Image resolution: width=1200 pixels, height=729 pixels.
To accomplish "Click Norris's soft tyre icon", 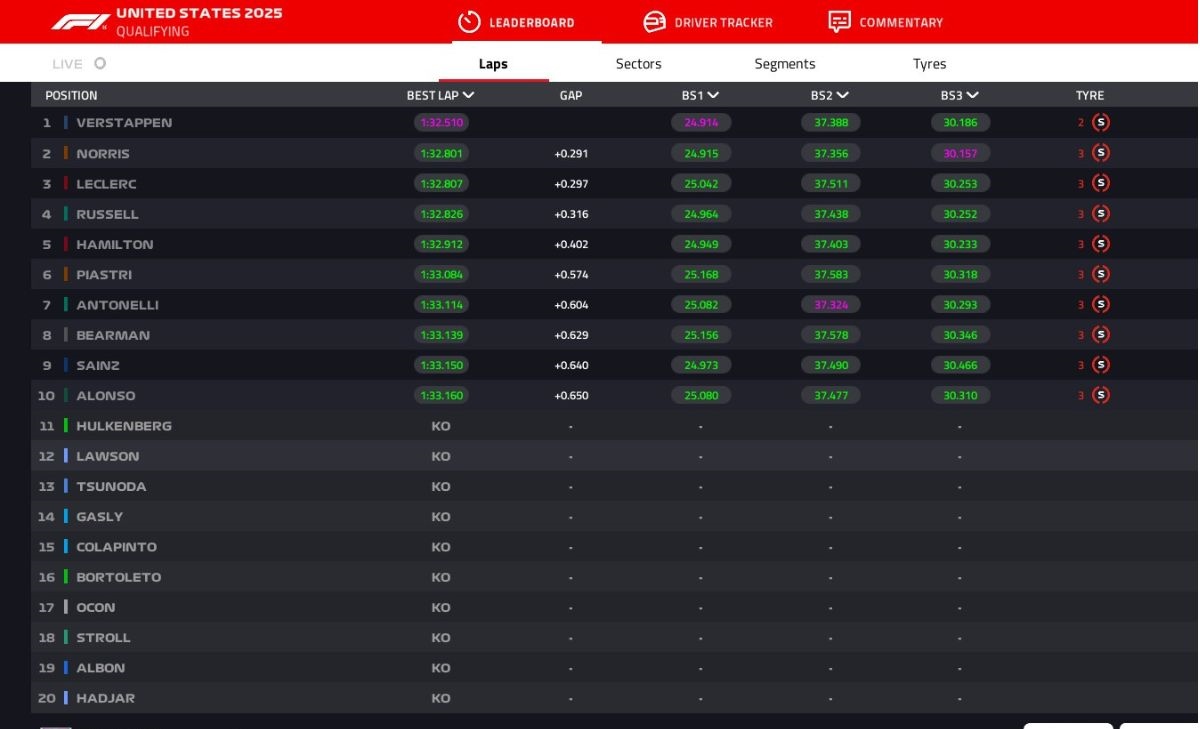I will 1101,153.
